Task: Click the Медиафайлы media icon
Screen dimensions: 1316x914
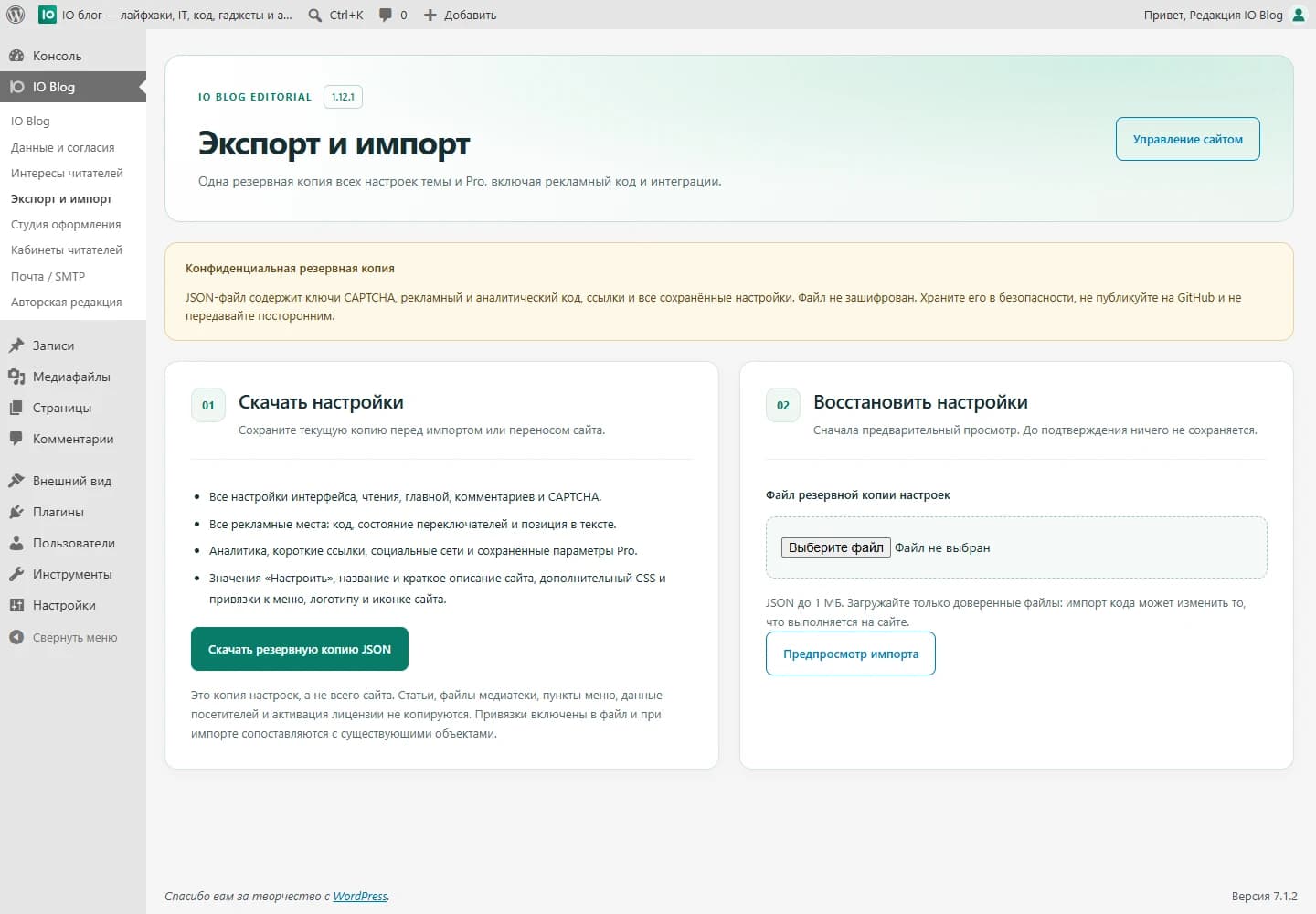Action: coord(16,377)
